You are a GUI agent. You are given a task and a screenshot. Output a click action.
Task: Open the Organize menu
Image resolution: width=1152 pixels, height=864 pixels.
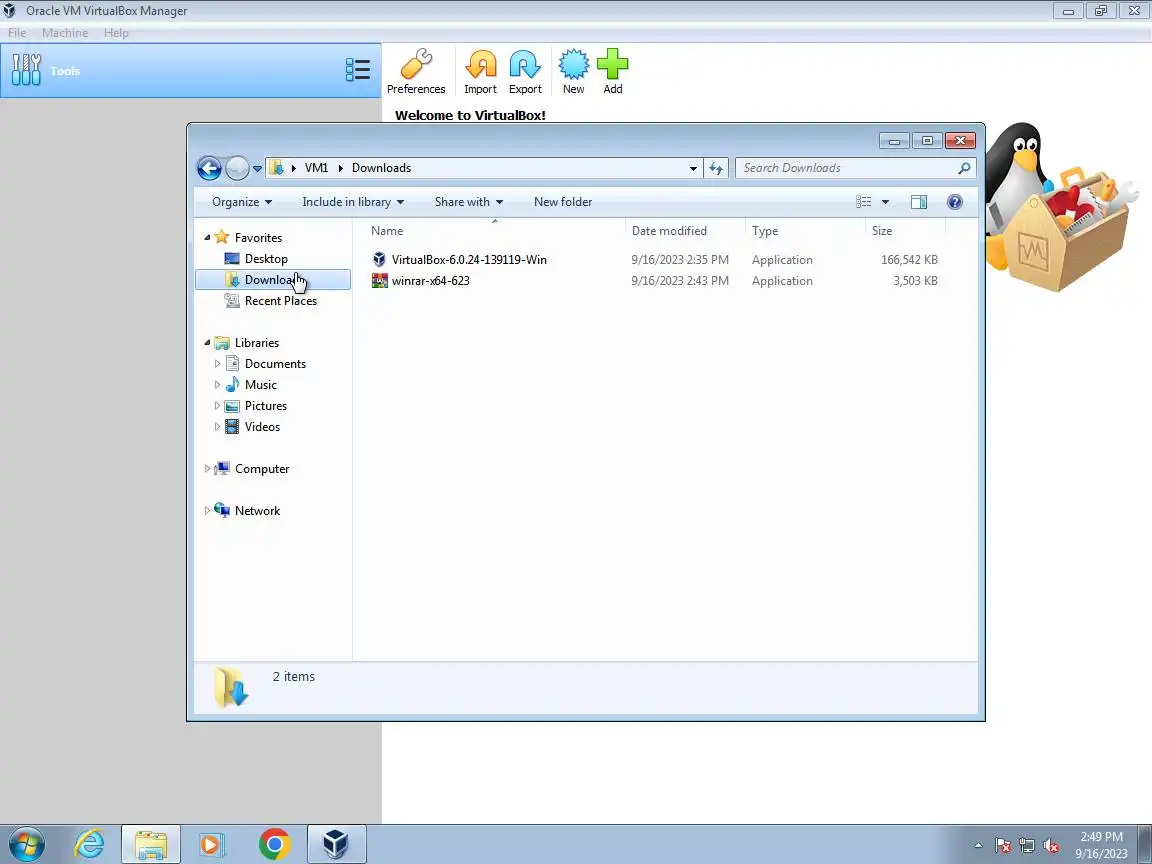tap(242, 202)
